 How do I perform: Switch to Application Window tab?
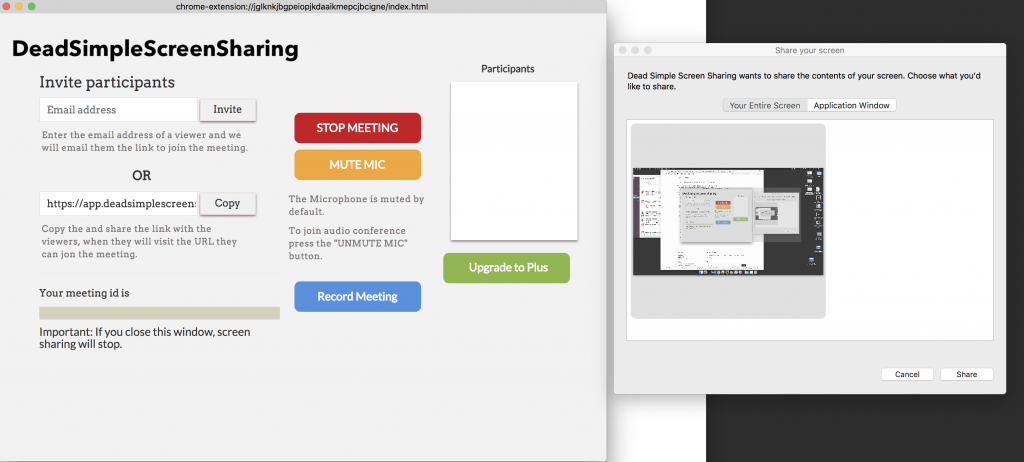point(852,105)
